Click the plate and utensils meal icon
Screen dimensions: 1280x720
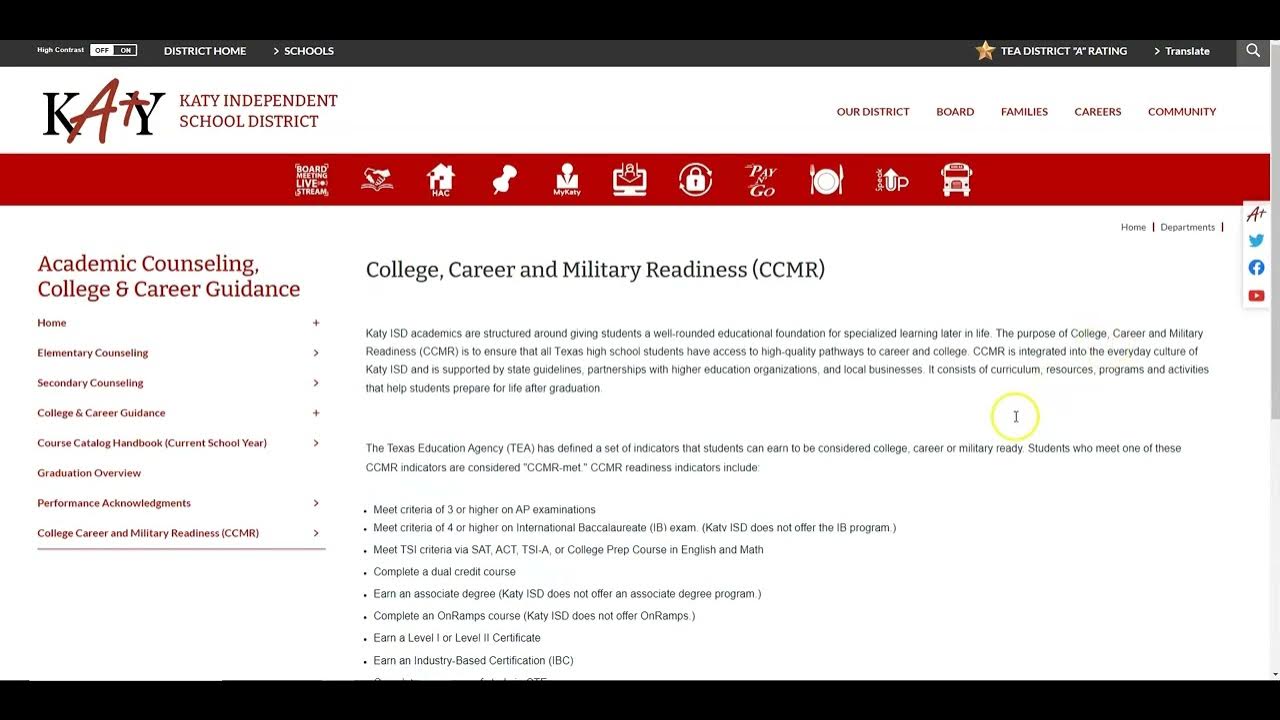click(x=826, y=180)
